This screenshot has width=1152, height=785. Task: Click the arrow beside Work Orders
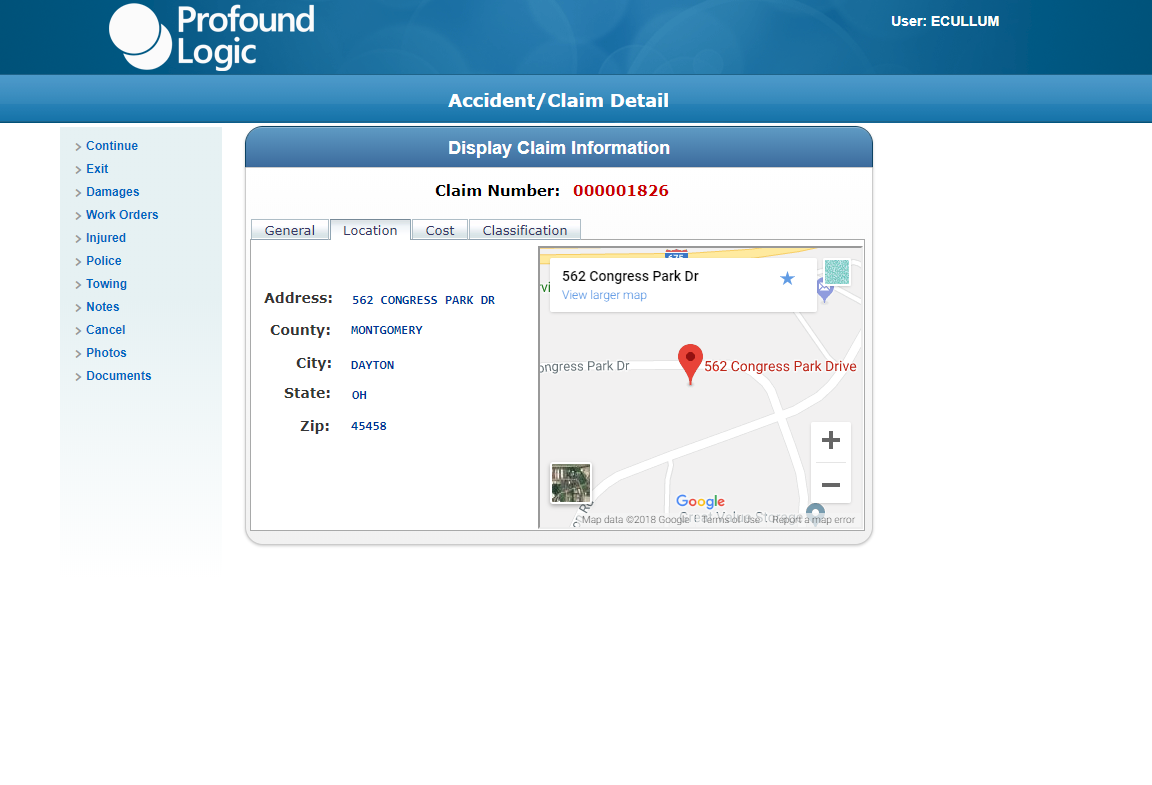click(78, 216)
